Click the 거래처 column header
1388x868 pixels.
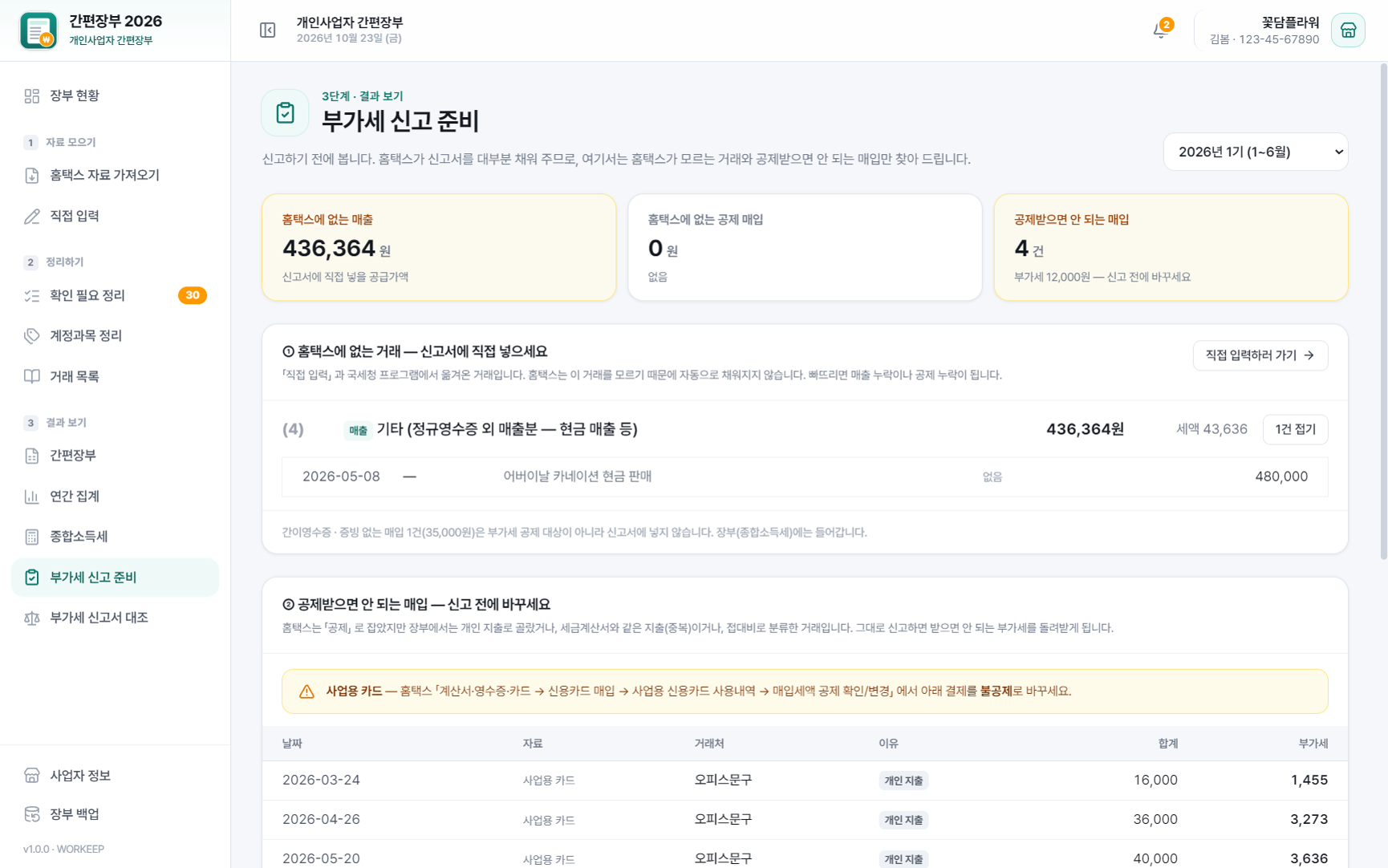point(709,744)
